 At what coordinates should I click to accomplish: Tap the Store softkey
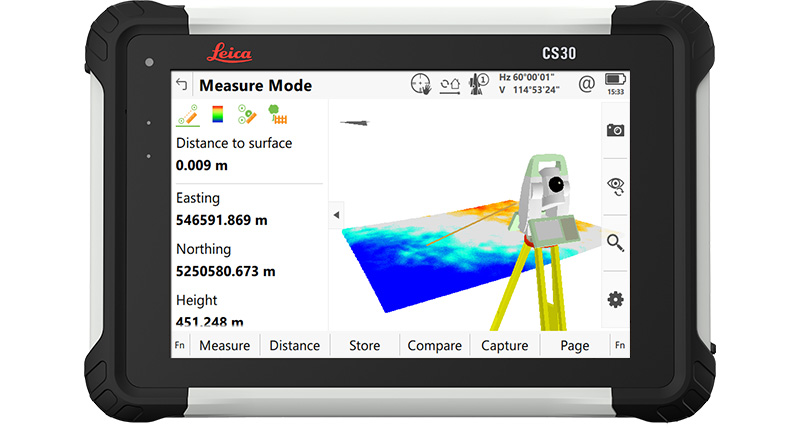[x=364, y=345]
